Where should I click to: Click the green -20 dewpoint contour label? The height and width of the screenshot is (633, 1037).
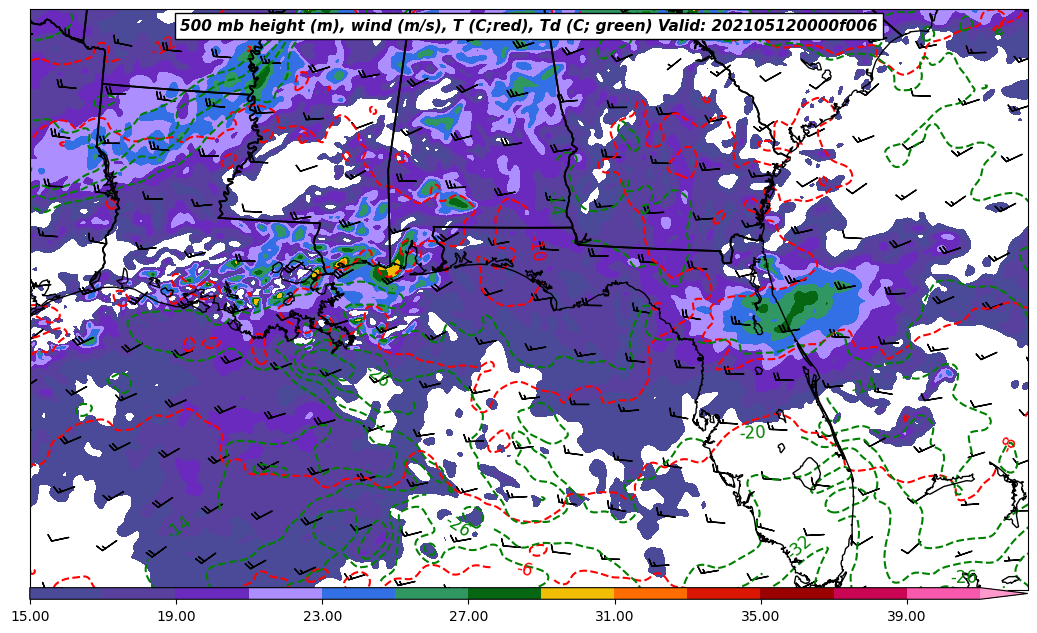pos(753,433)
